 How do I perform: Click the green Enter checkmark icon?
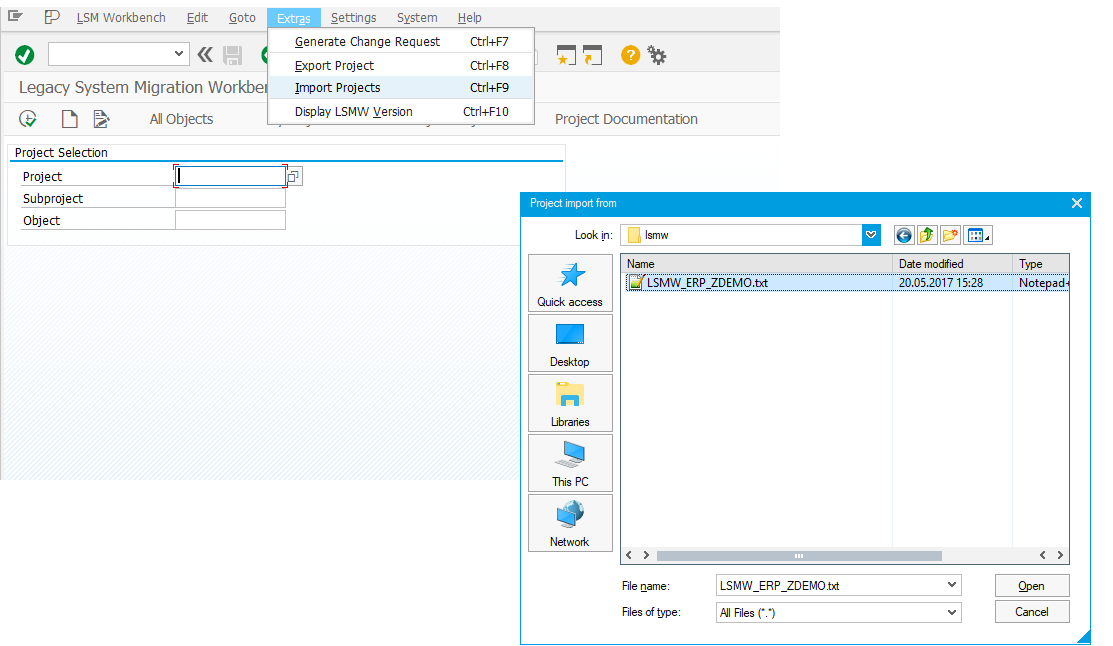coord(25,55)
